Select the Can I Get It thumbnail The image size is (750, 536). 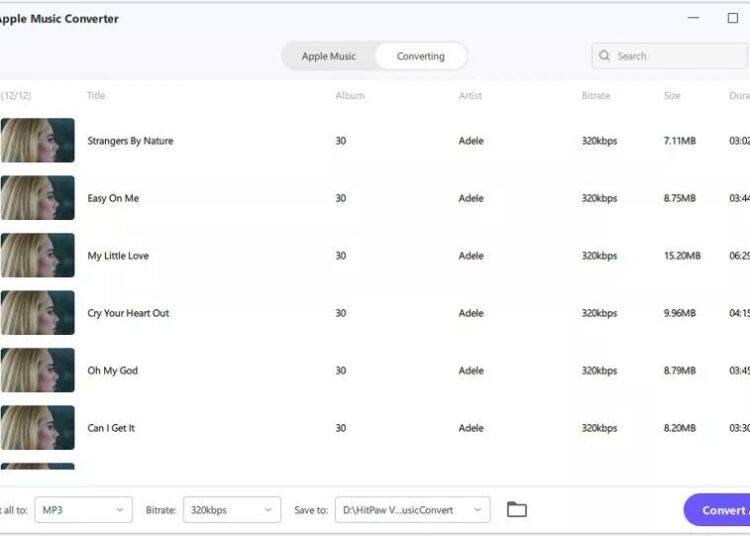tap(37, 427)
